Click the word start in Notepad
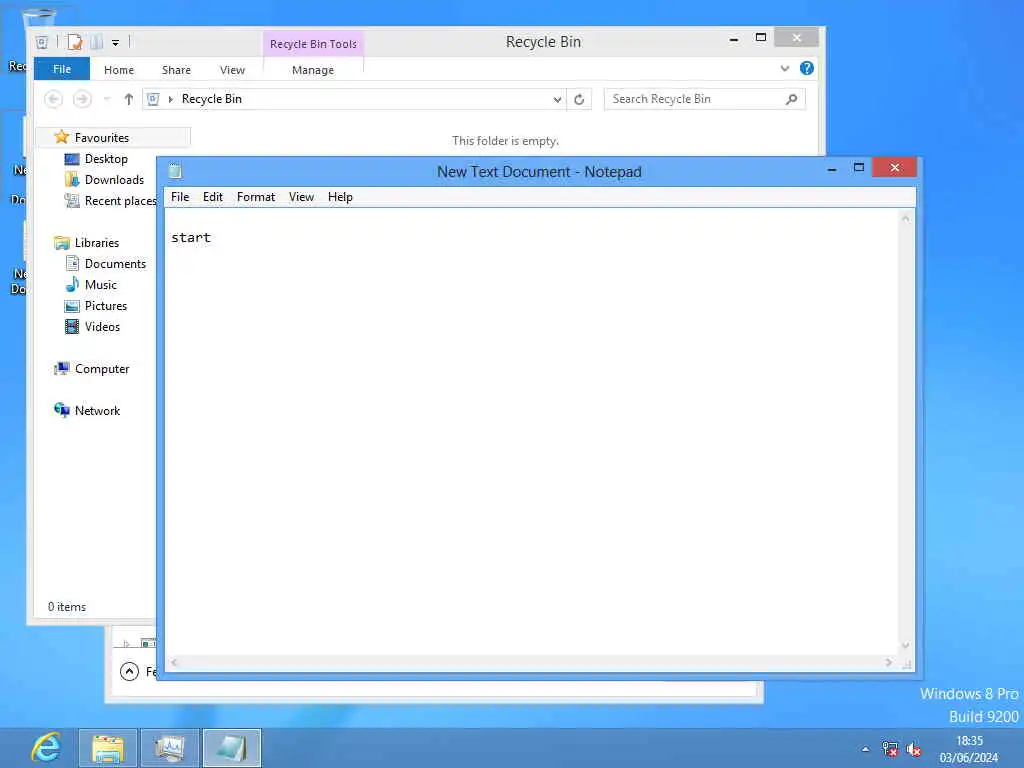Image resolution: width=1024 pixels, height=768 pixels. 191,238
